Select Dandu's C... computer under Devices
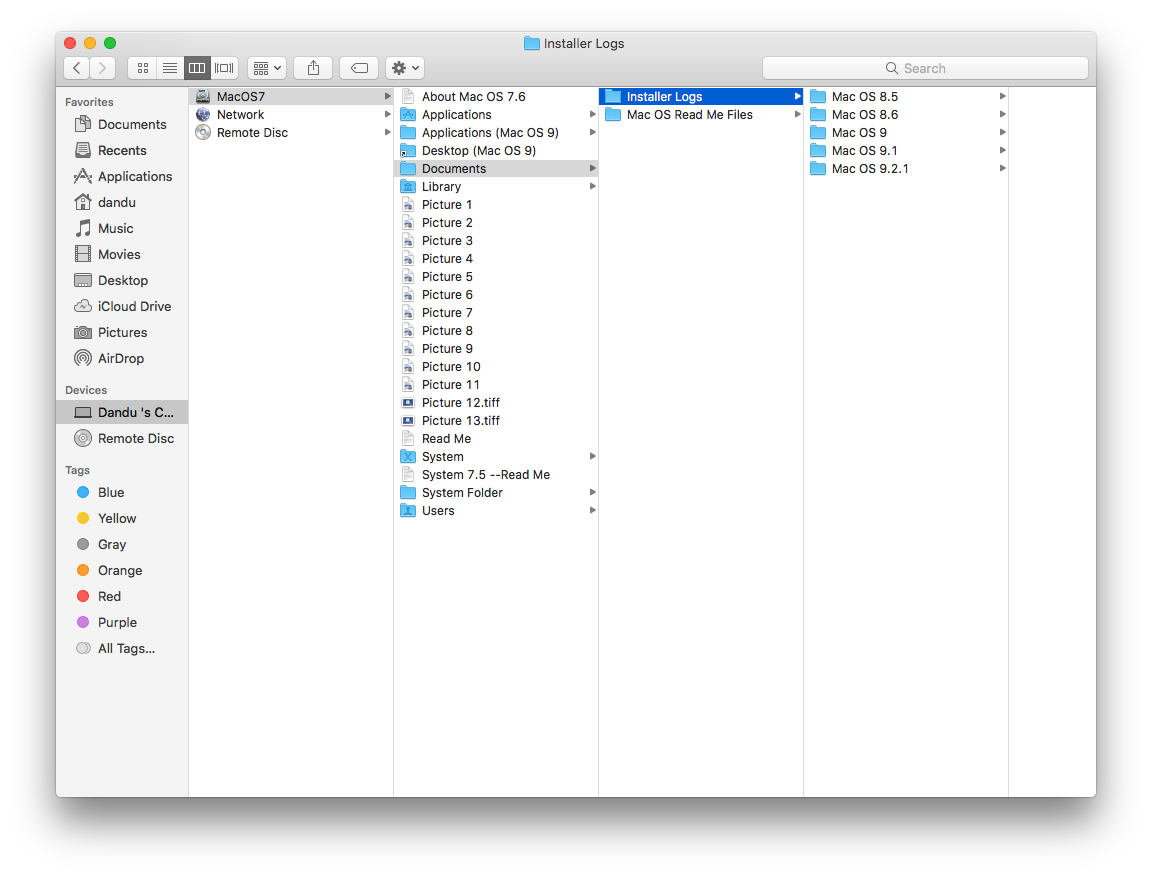This screenshot has width=1152, height=877. (x=122, y=412)
